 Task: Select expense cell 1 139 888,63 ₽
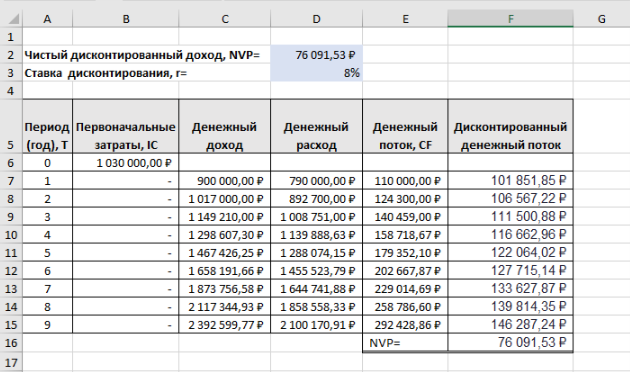click(317, 235)
